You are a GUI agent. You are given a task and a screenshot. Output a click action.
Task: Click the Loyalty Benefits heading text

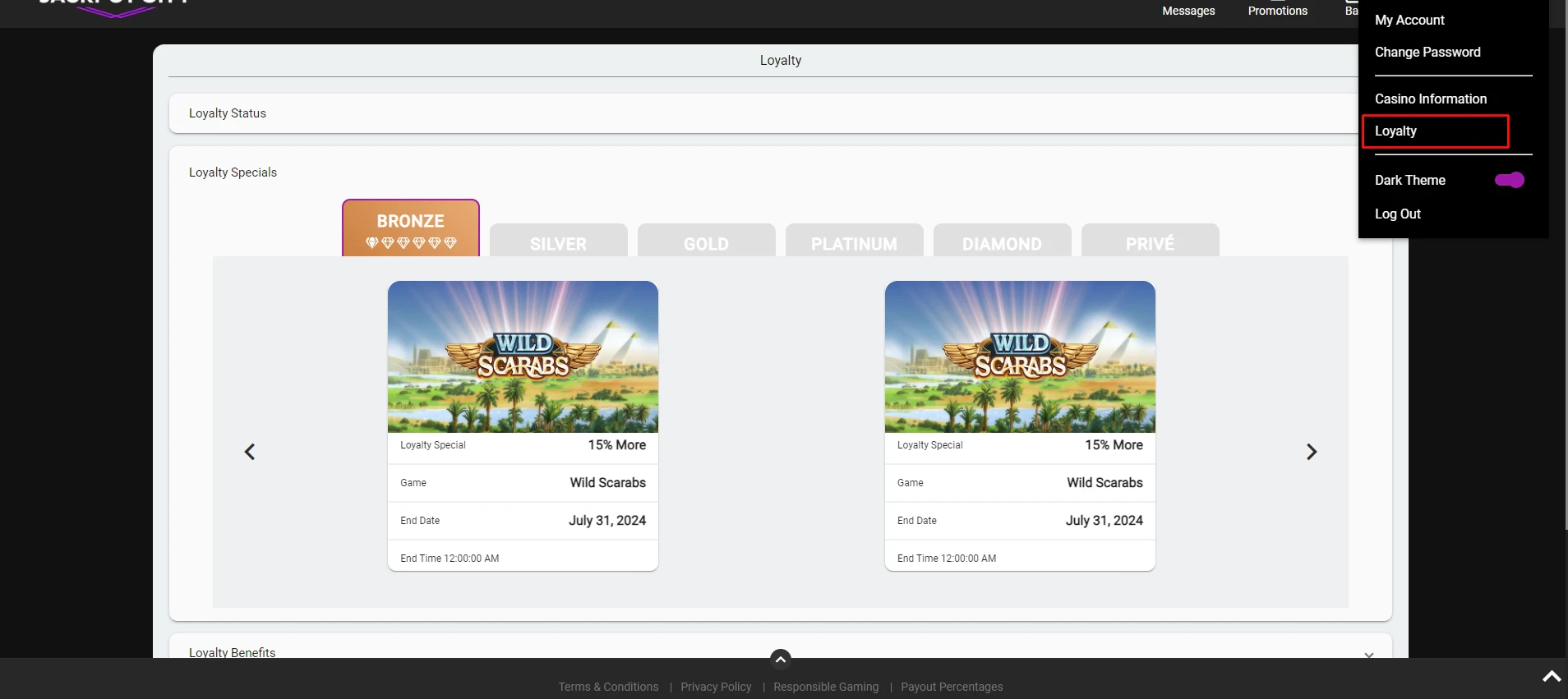[x=233, y=652]
